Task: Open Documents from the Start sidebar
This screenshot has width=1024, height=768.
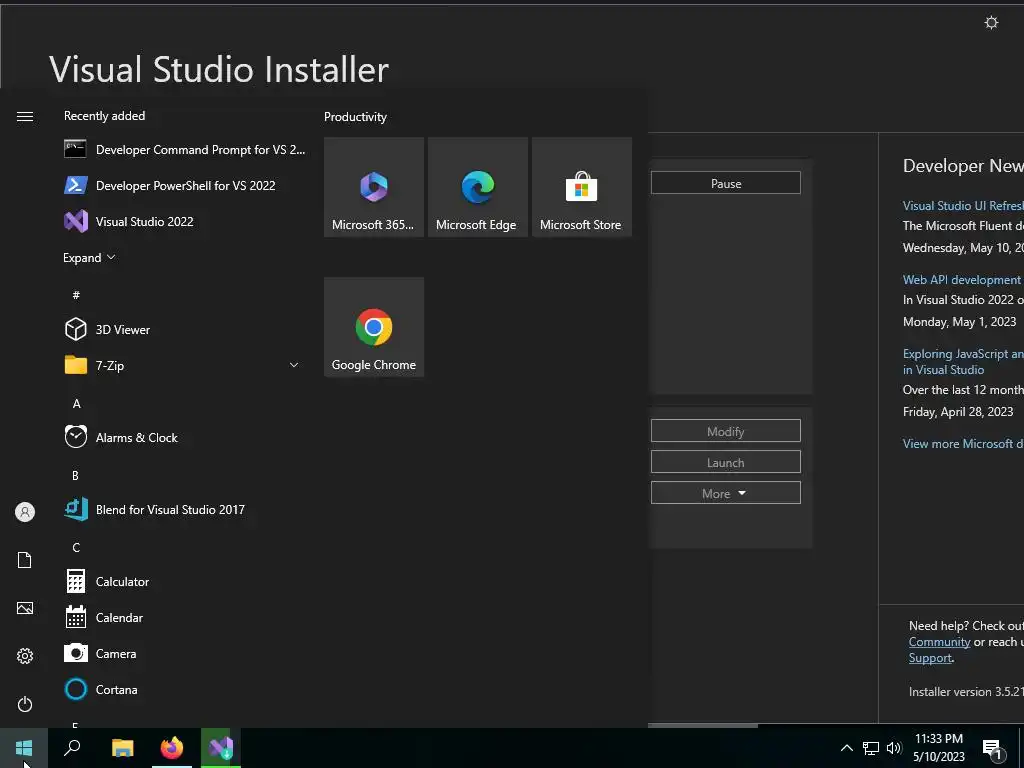Action: tap(25, 560)
